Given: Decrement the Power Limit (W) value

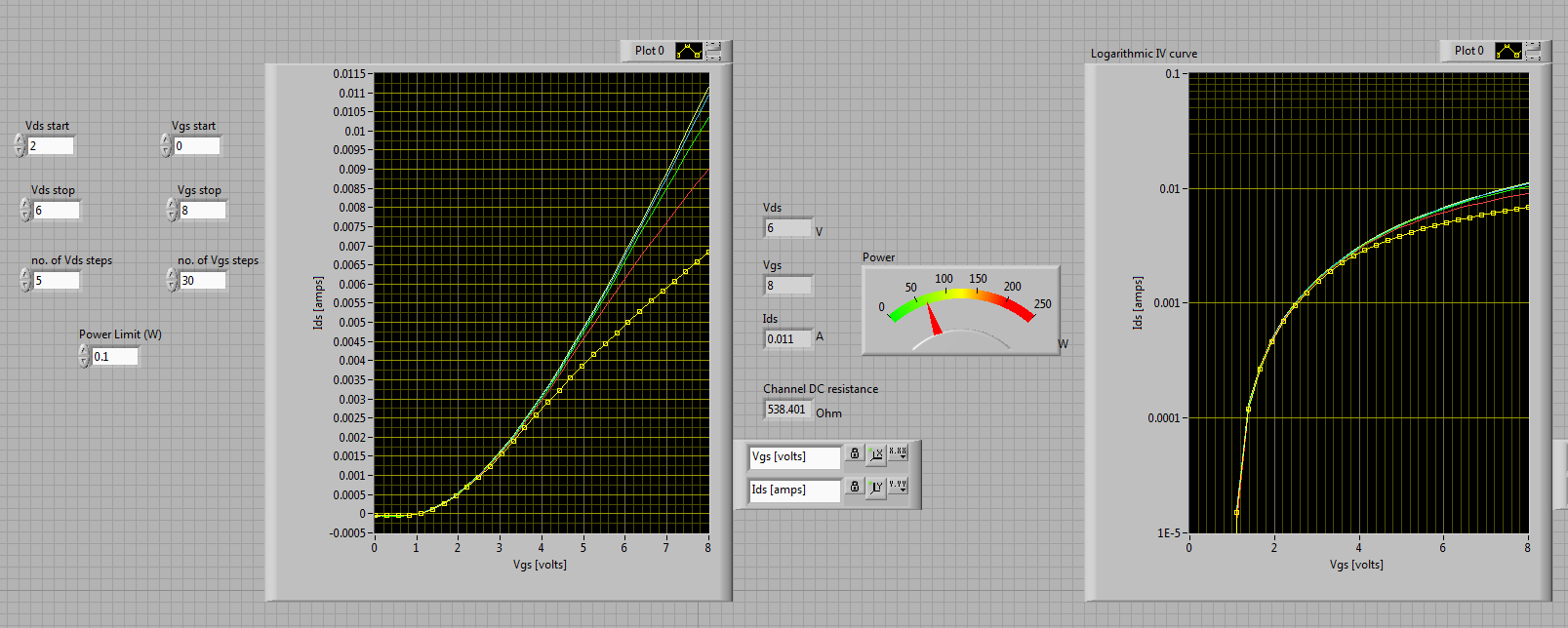Looking at the screenshot, I should [x=84, y=362].
